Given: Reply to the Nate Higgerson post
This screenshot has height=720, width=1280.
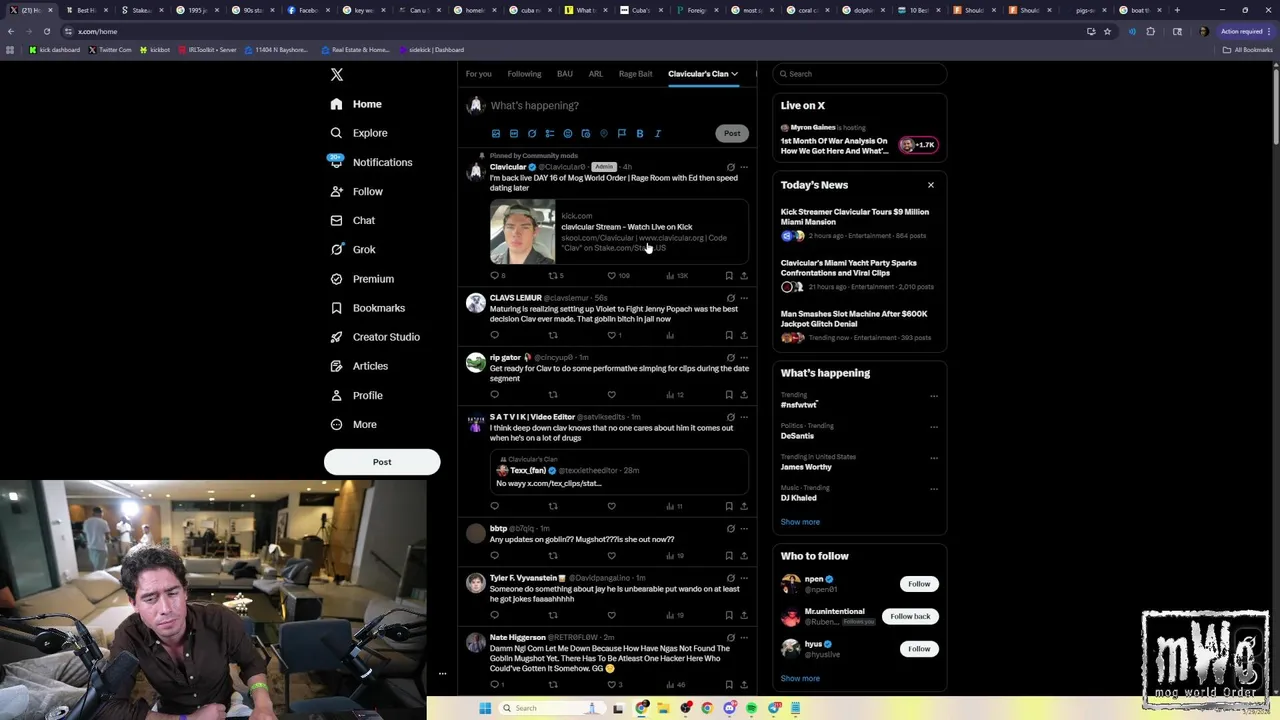Looking at the screenshot, I should click(494, 685).
